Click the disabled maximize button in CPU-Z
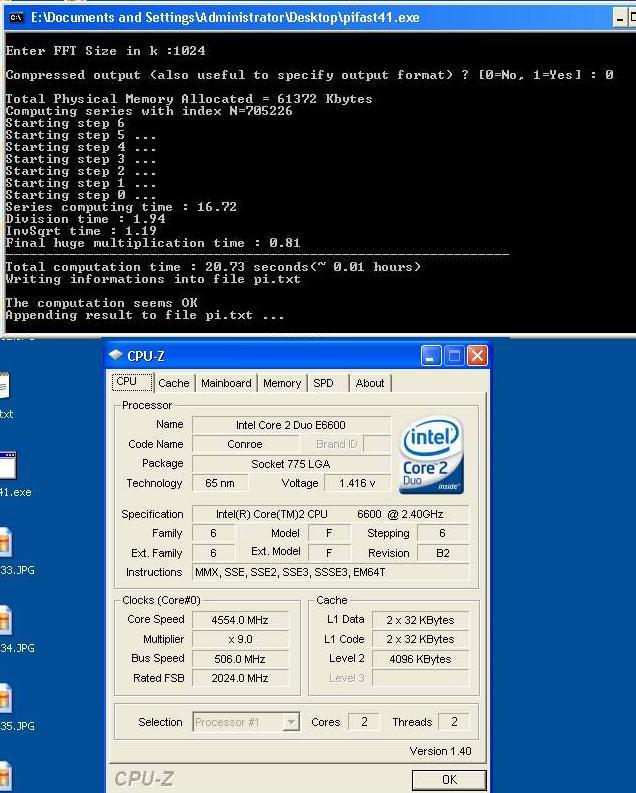Screen dimensions: 636x793 click(x=454, y=356)
